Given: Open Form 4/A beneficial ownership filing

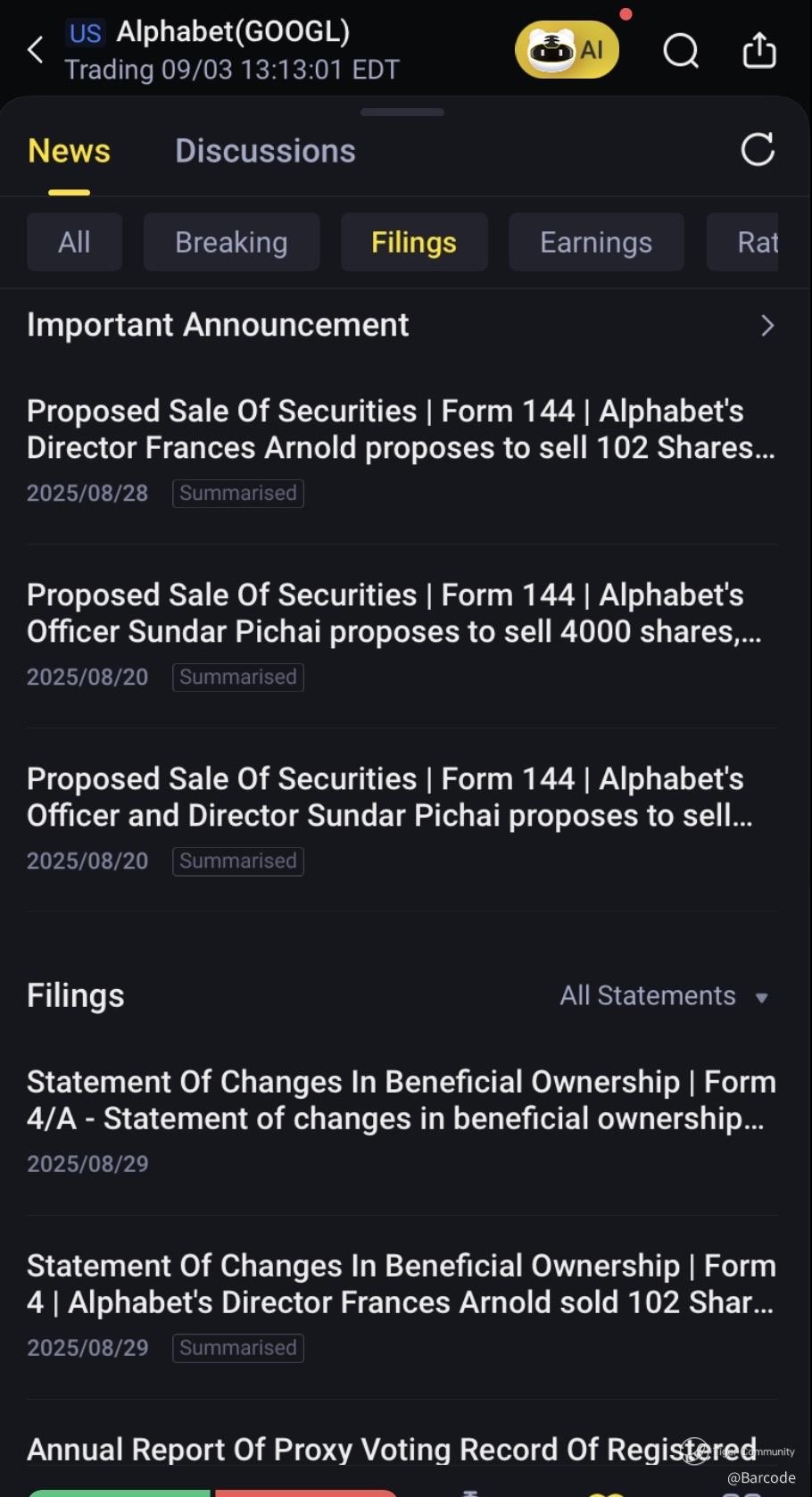Looking at the screenshot, I should 401,1100.
